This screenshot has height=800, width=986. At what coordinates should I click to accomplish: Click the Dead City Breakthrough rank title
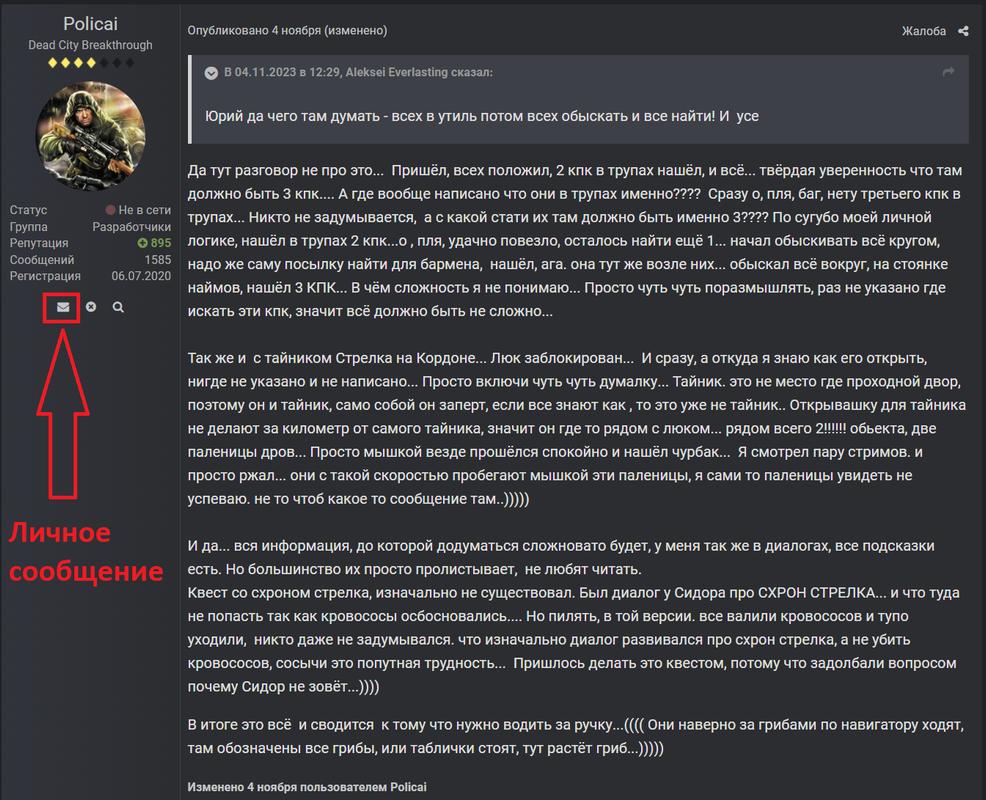(91, 45)
